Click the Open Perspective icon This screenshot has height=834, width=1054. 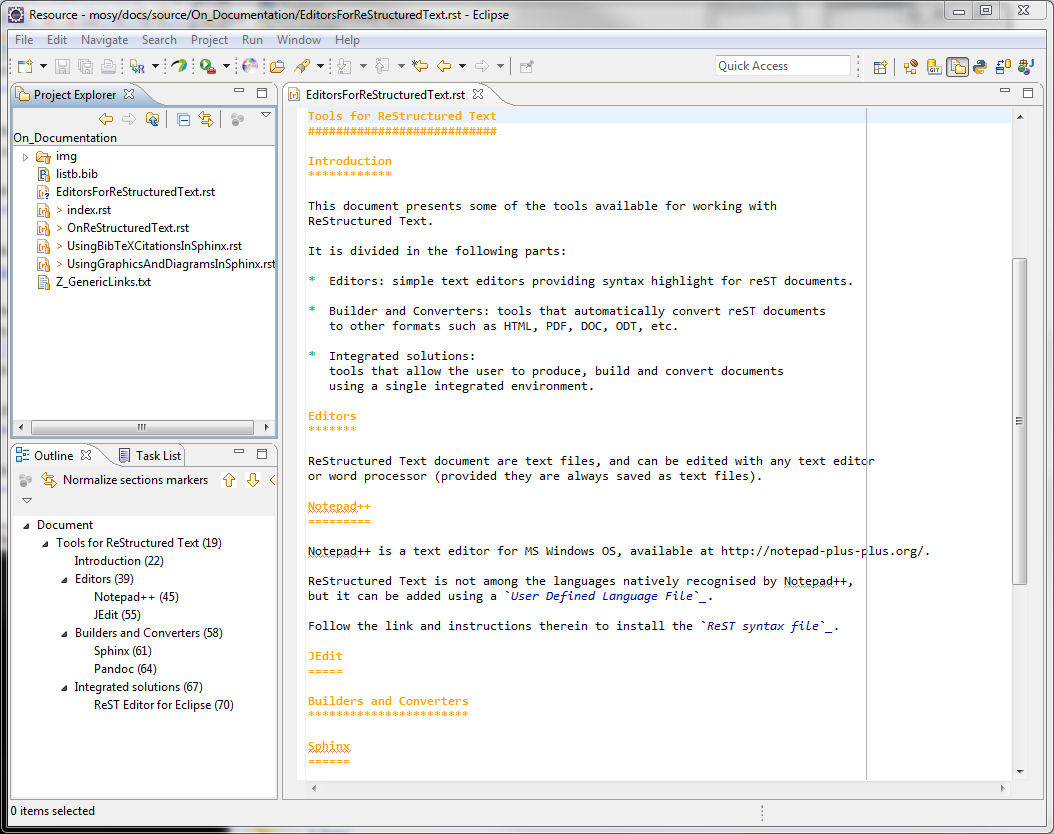[880, 67]
